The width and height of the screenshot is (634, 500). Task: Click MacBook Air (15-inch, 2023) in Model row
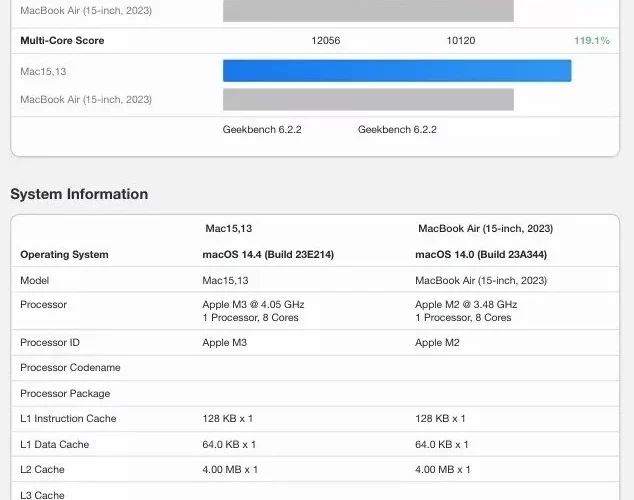coord(481,281)
